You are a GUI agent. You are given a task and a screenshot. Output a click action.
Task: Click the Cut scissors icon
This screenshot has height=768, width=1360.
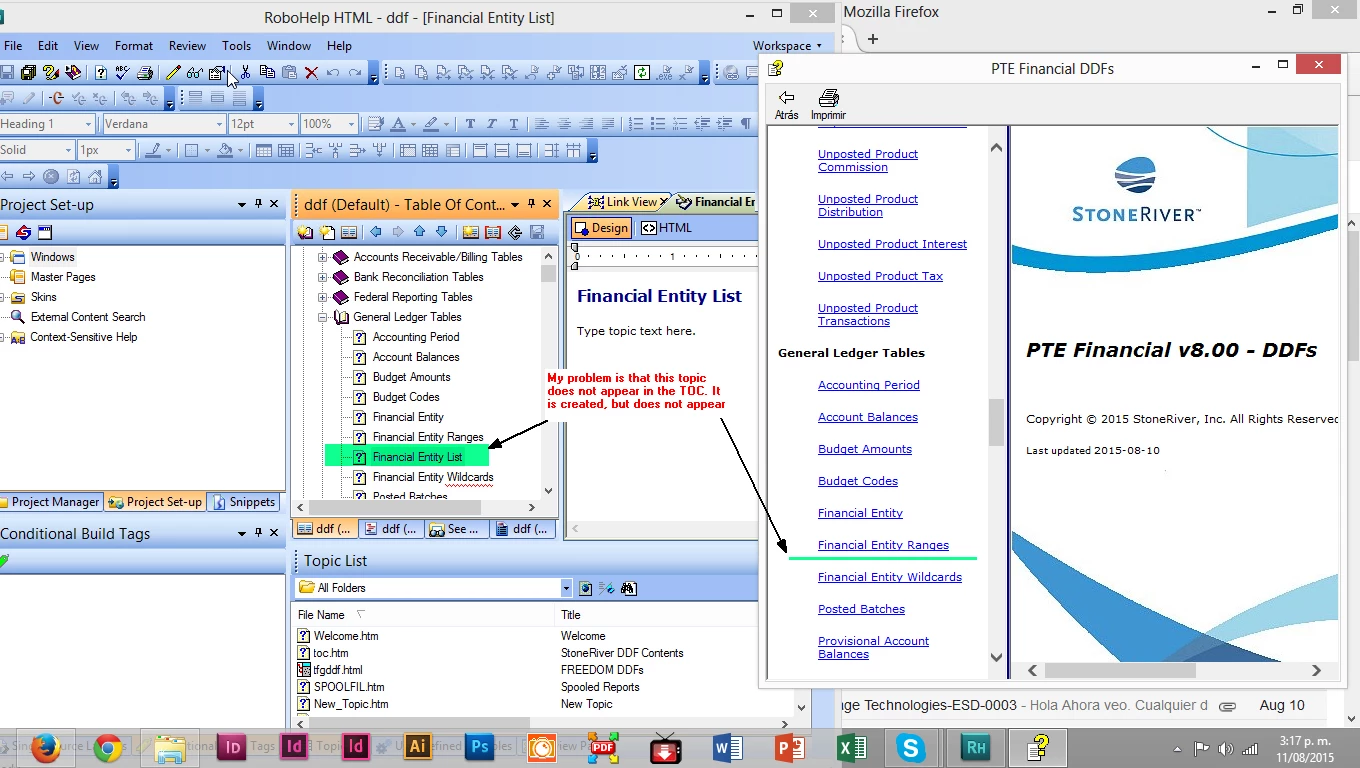pos(245,72)
